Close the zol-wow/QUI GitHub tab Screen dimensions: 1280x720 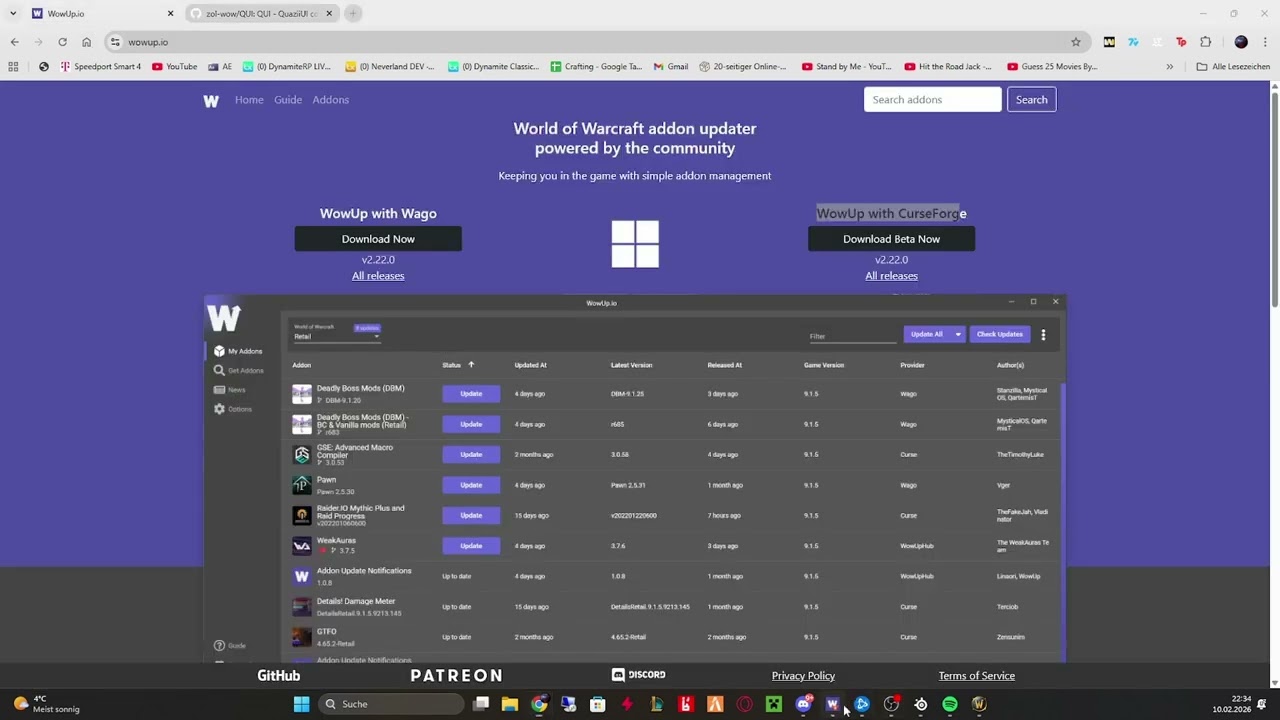click(329, 14)
